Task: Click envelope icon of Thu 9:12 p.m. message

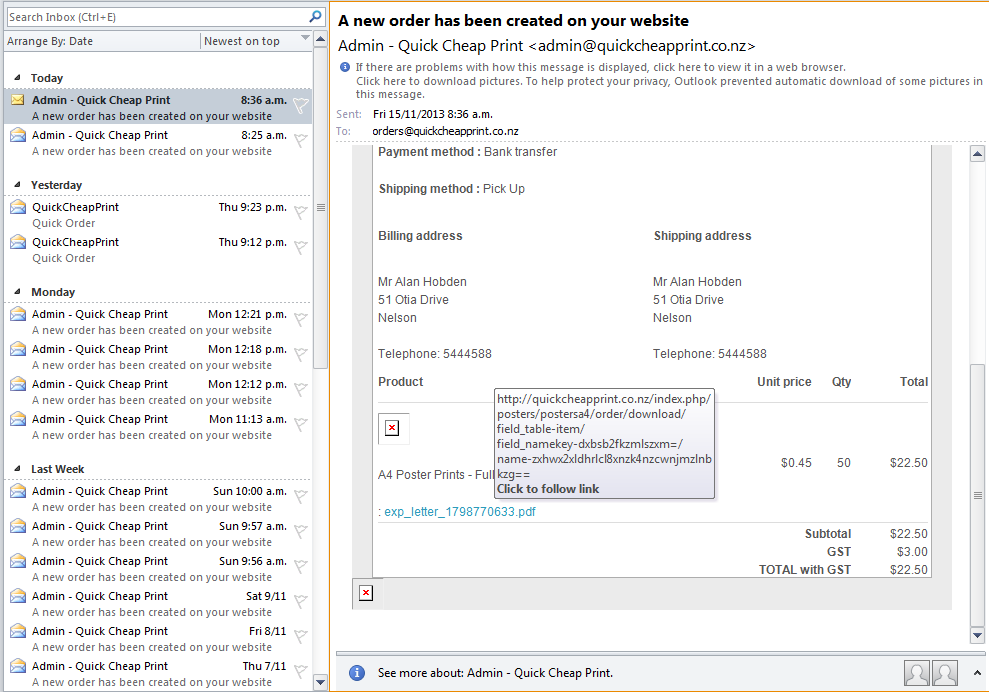Action: point(18,241)
